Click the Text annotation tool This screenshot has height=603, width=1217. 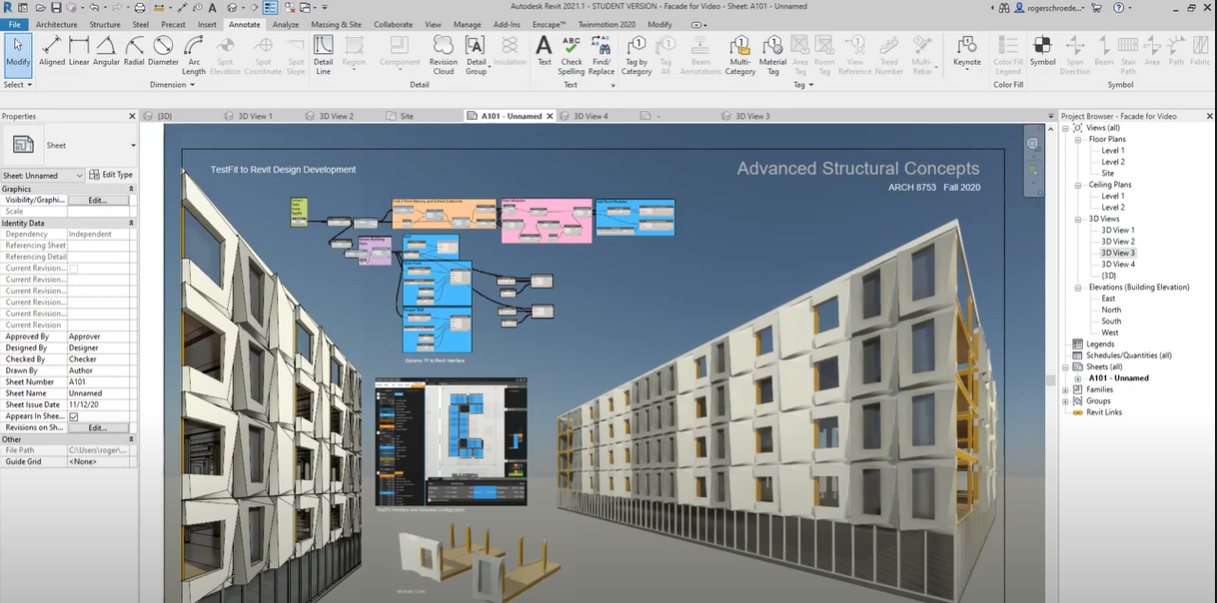(x=544, y=50)
